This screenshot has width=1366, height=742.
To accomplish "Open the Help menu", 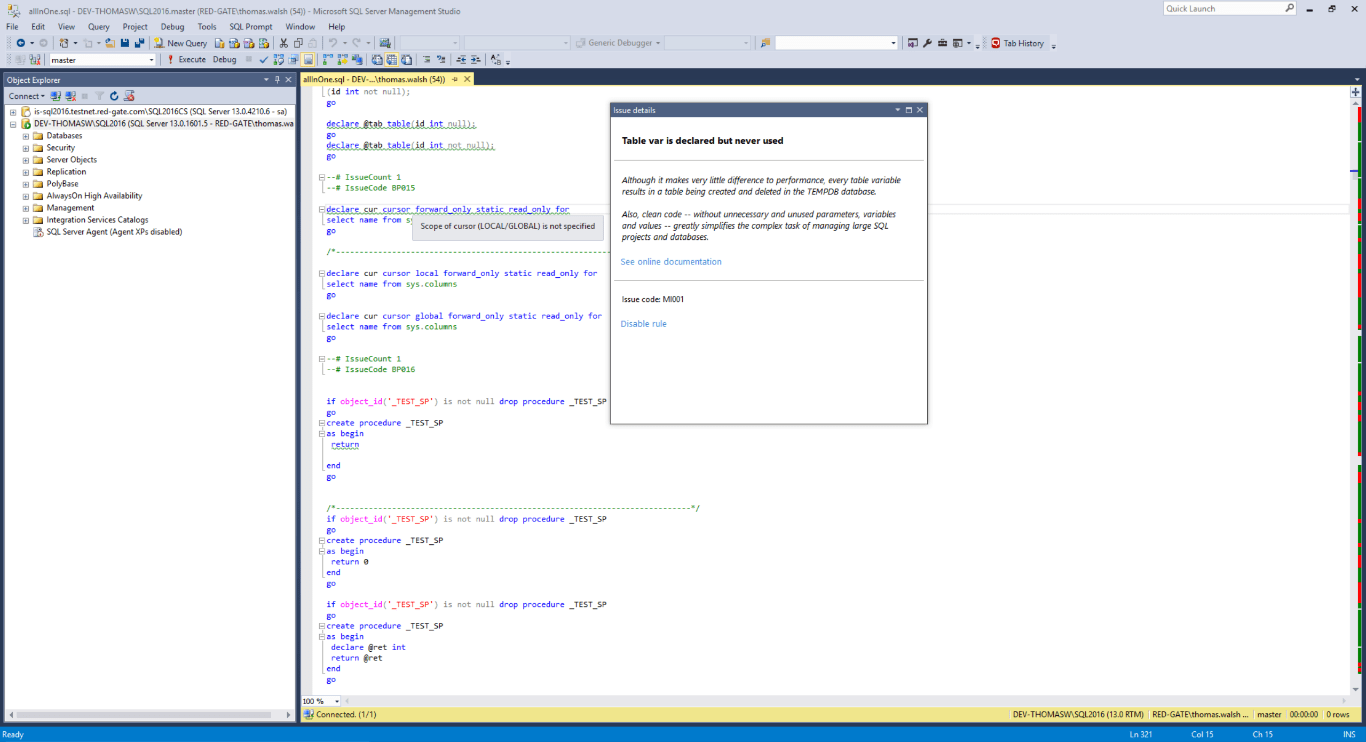I will pyautogui.click(x=337, y=27).
